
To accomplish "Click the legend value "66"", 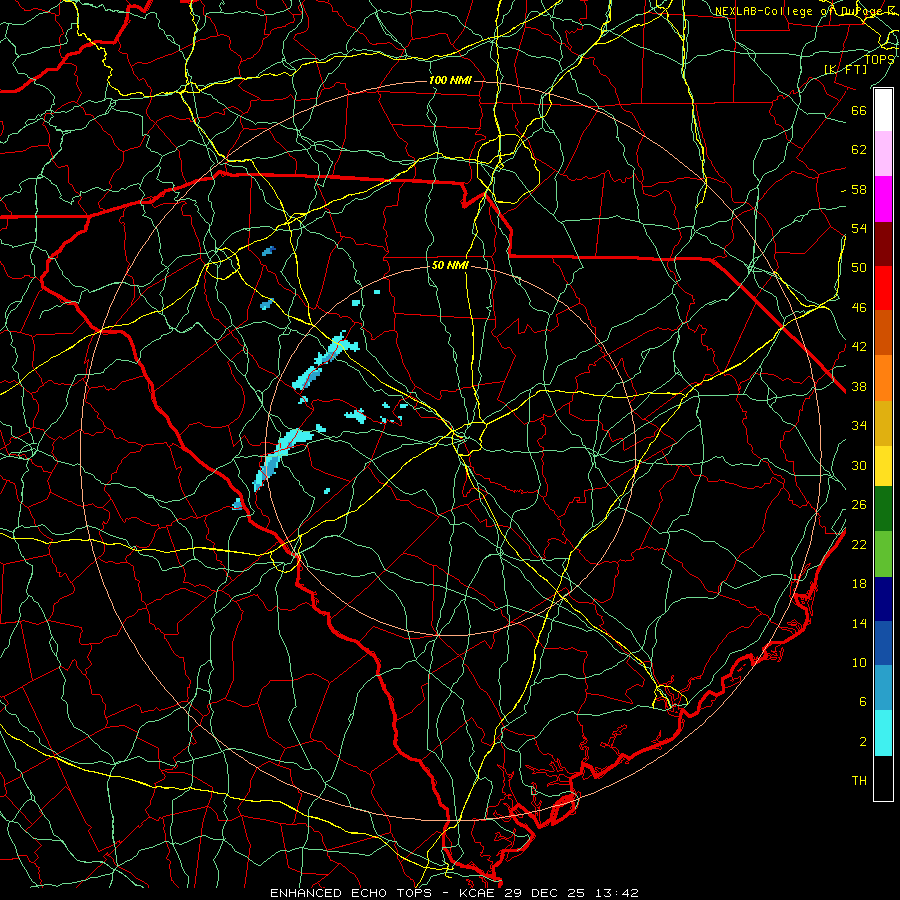I will pyautogui.click(x=859, y=110).
